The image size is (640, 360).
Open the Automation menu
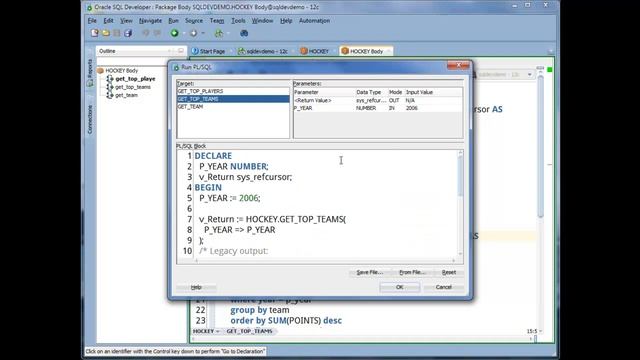tap(314, 20)
